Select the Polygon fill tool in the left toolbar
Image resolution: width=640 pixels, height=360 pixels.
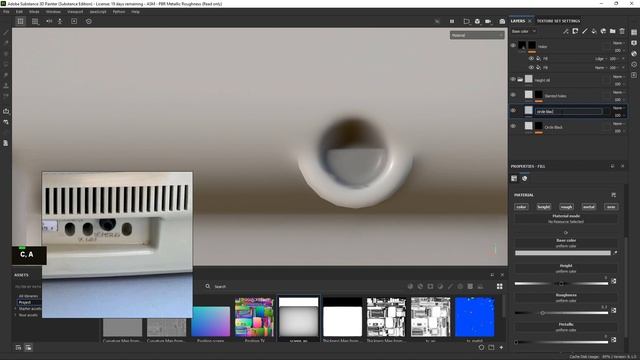[6, 64]
